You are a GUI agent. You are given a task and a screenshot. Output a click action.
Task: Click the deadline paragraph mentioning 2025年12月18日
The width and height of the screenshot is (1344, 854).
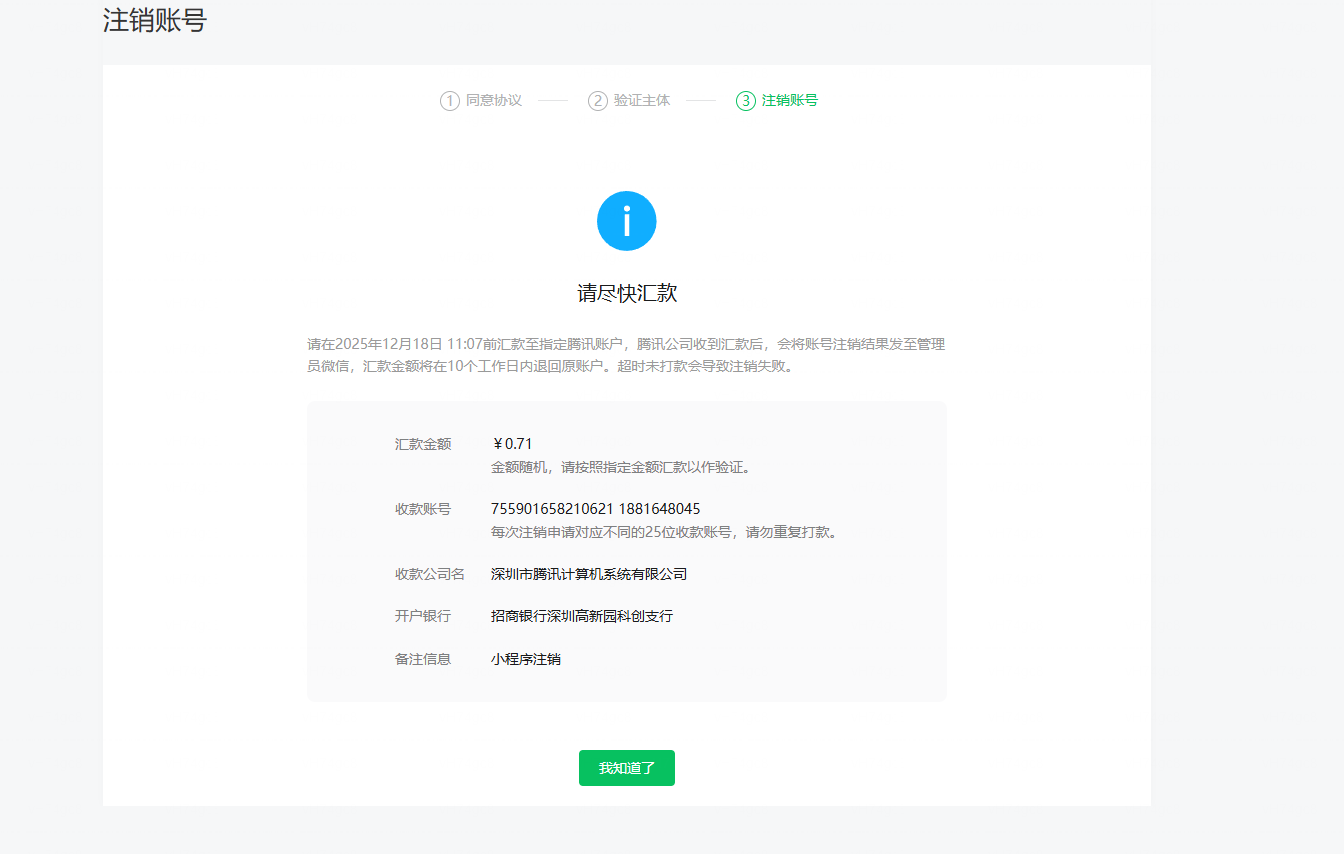click(x=626, y=355)
